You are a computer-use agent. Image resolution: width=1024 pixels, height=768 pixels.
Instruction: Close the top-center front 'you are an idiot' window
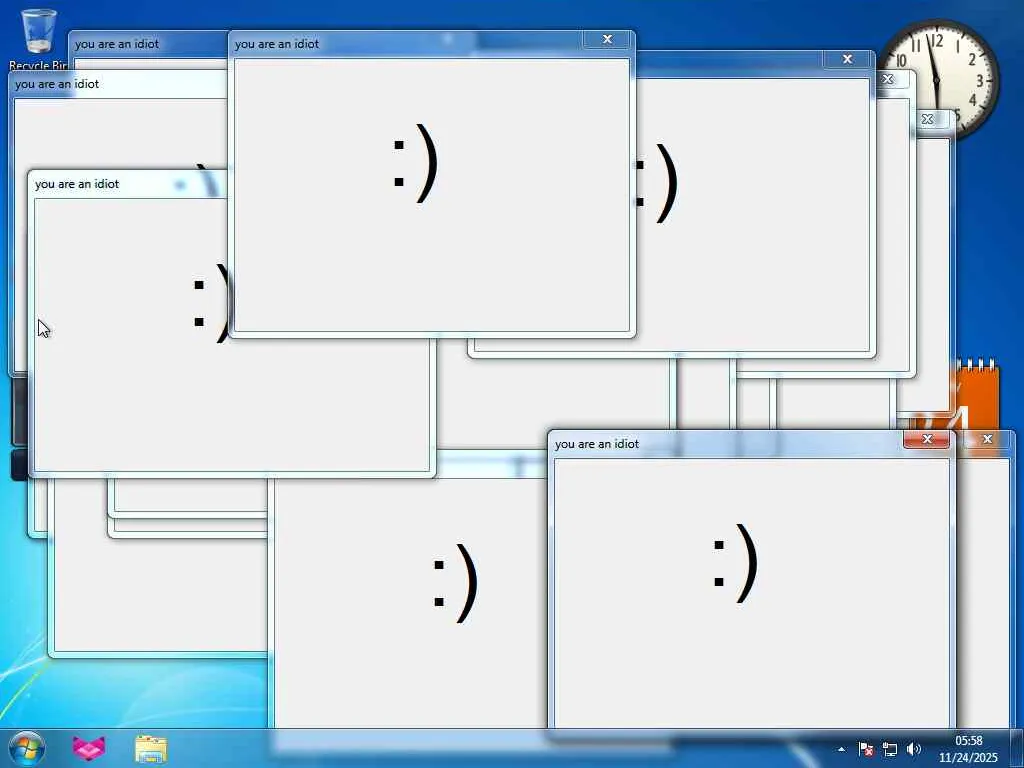[607, 40]
